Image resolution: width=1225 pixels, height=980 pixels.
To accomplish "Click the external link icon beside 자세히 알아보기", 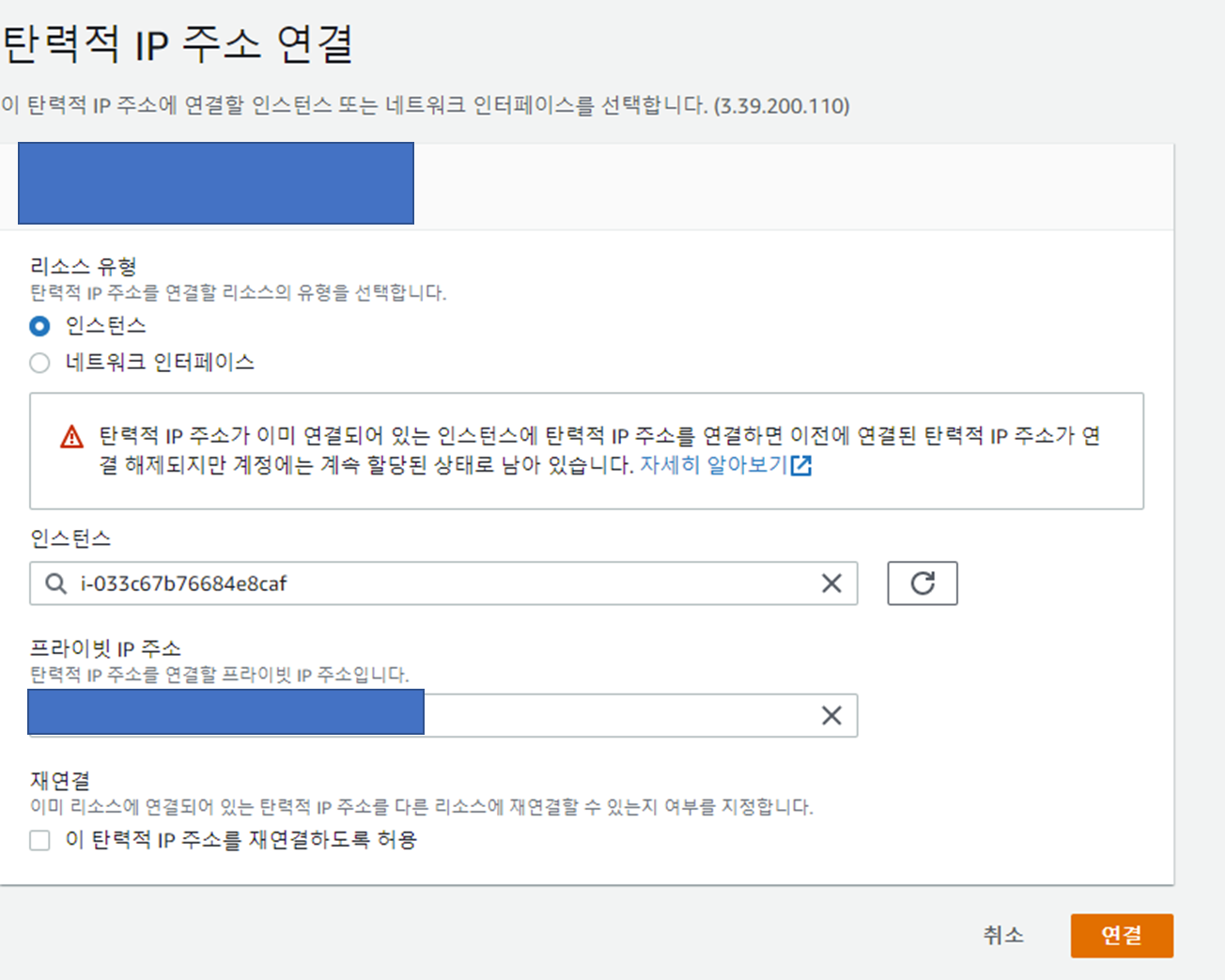I will [x=801, y=466].
